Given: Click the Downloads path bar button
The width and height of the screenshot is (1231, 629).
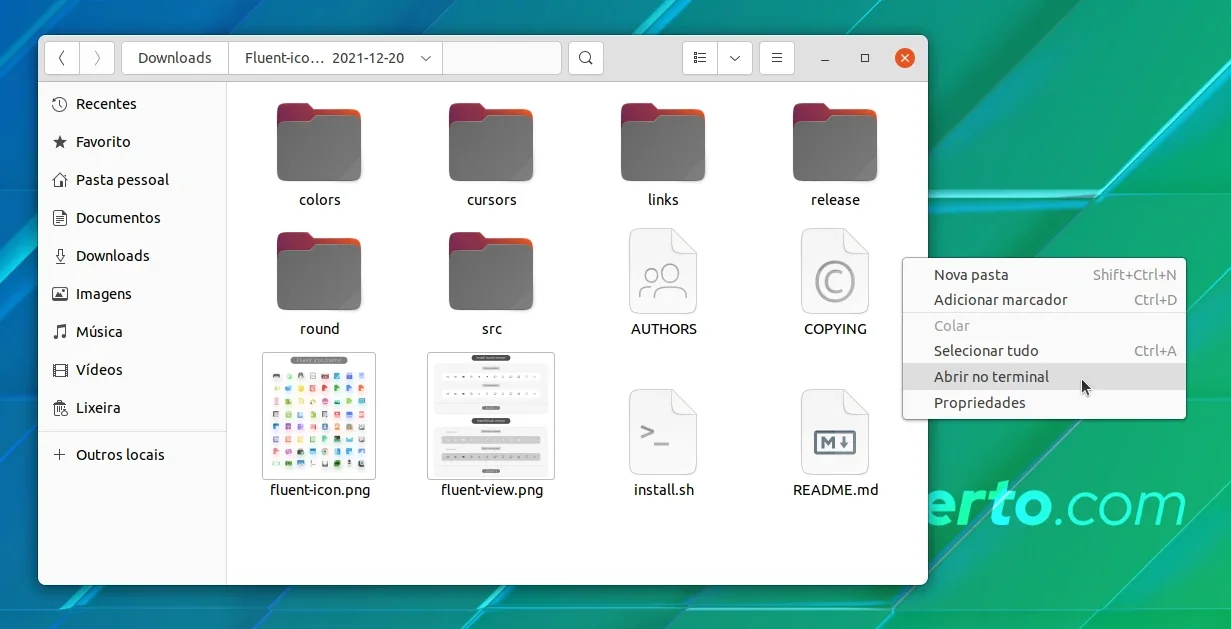Looking at the screenshot, I should 175,58.
